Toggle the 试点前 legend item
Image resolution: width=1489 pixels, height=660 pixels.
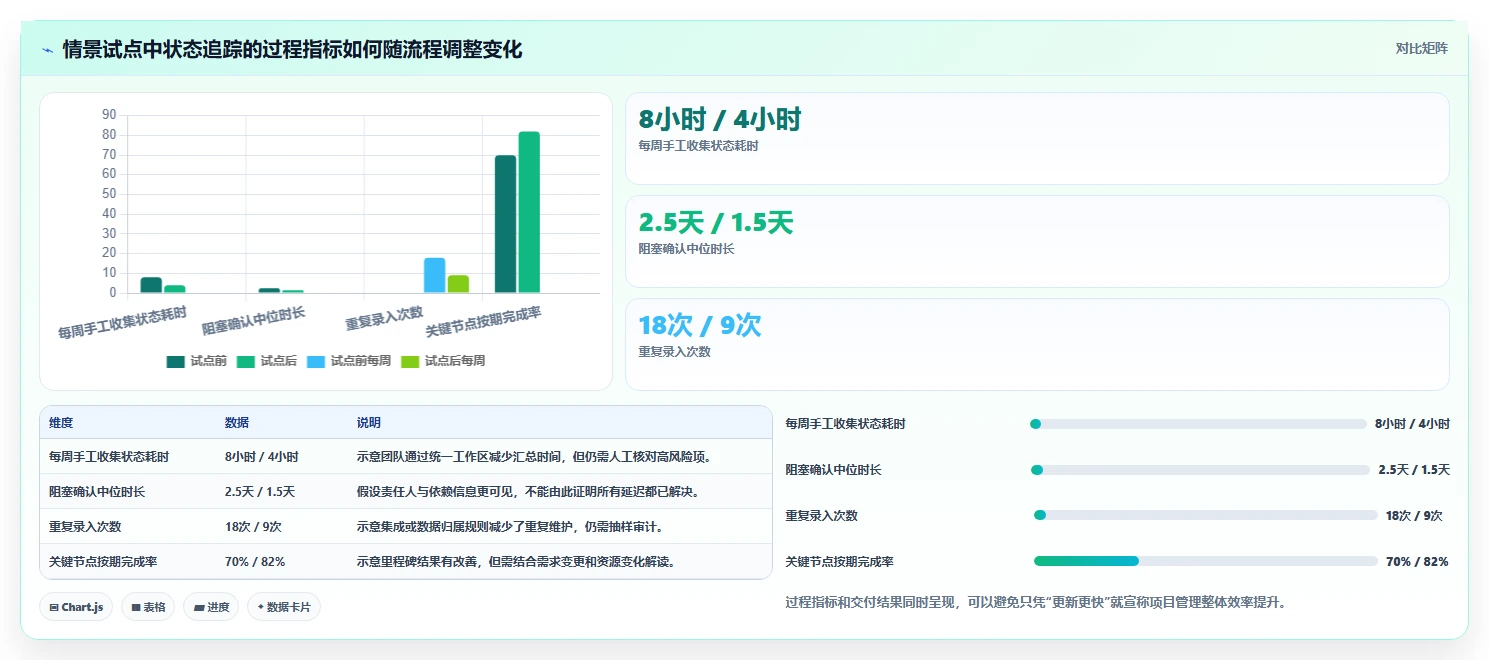(197, 361)
